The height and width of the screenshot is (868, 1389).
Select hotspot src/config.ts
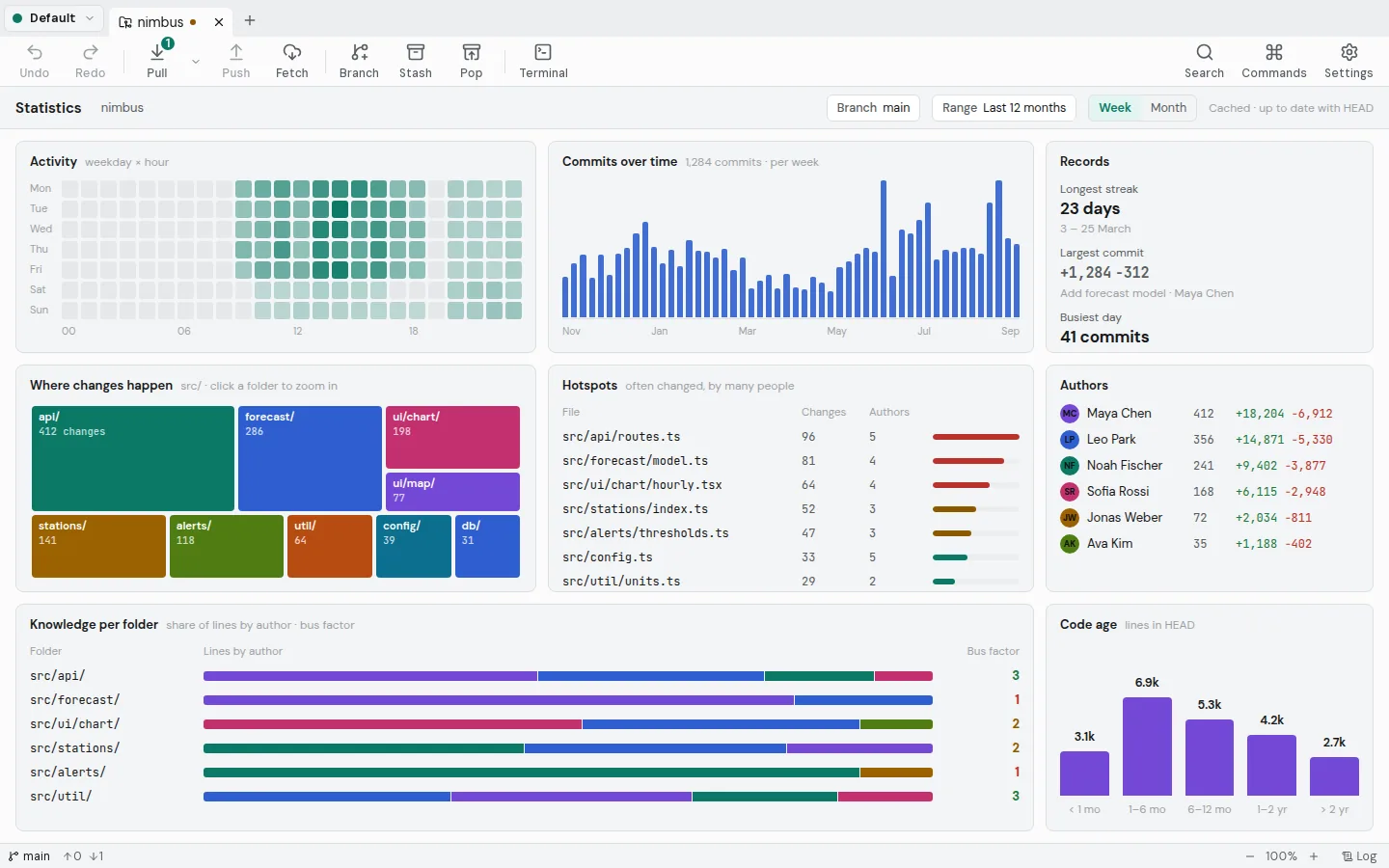(x=790, y=557)
